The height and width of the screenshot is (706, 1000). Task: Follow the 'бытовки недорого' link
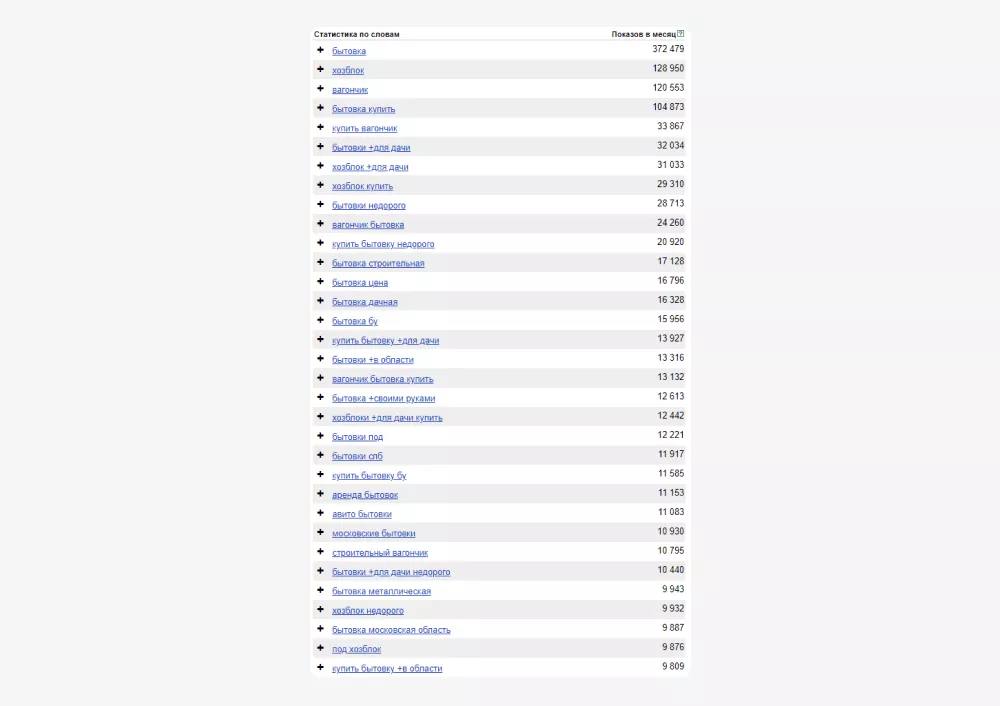pyautogui.click(x=368, y=205)
